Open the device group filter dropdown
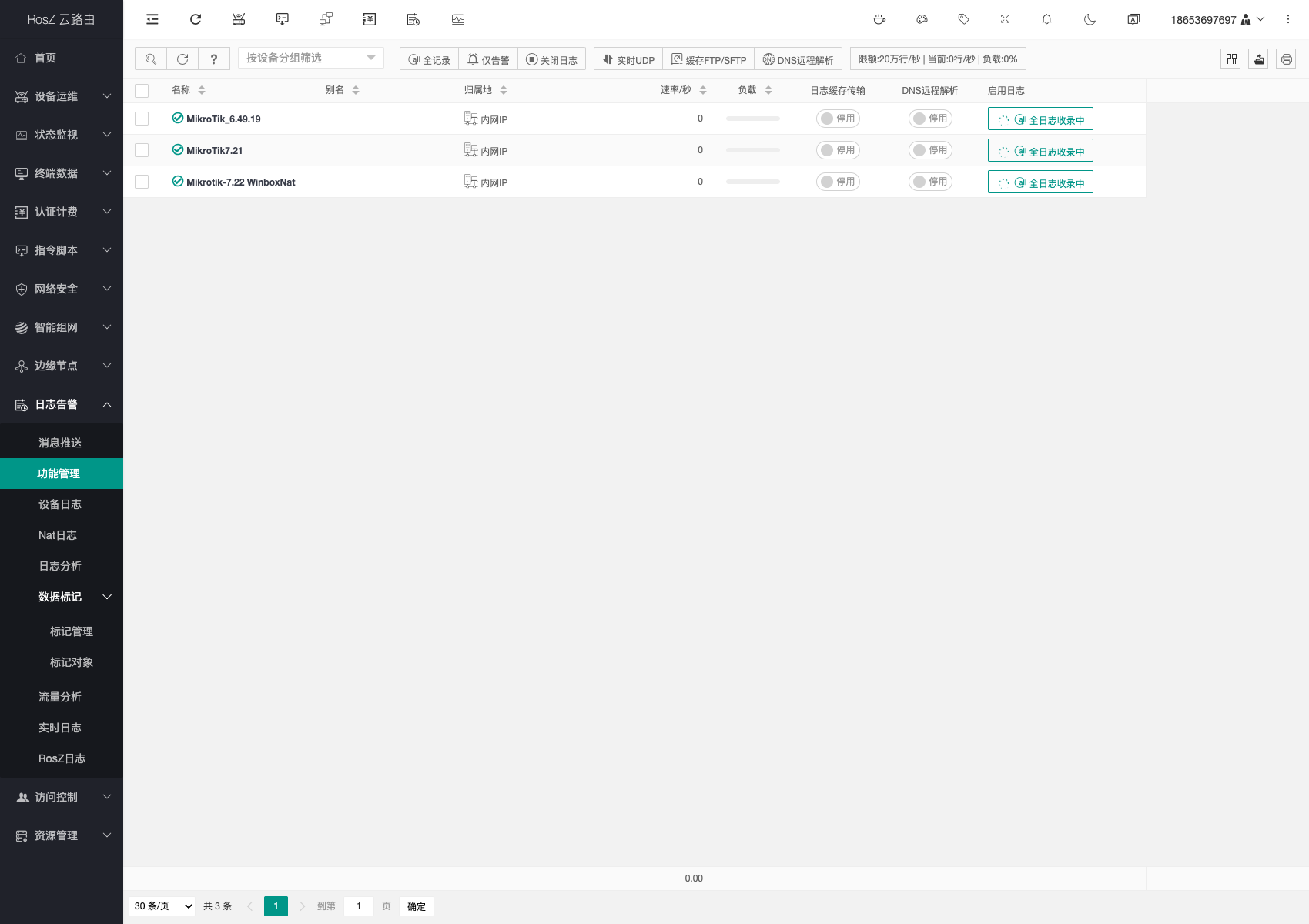 coord(310,58)
